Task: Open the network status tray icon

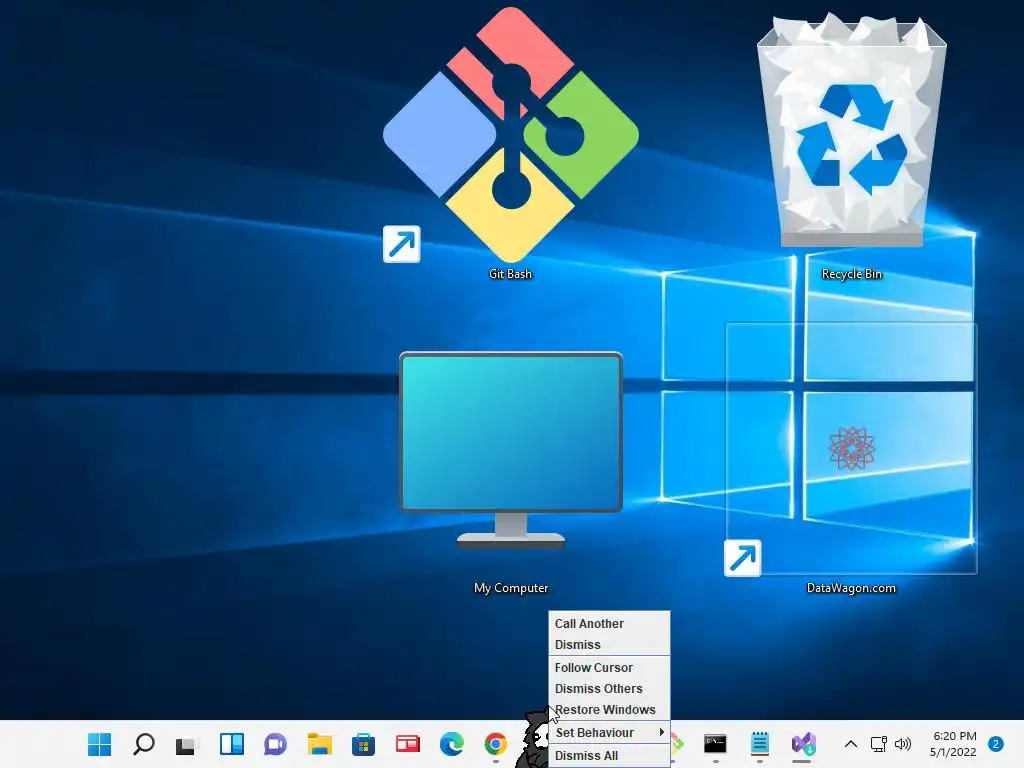Action: click(x=879, y=744)
